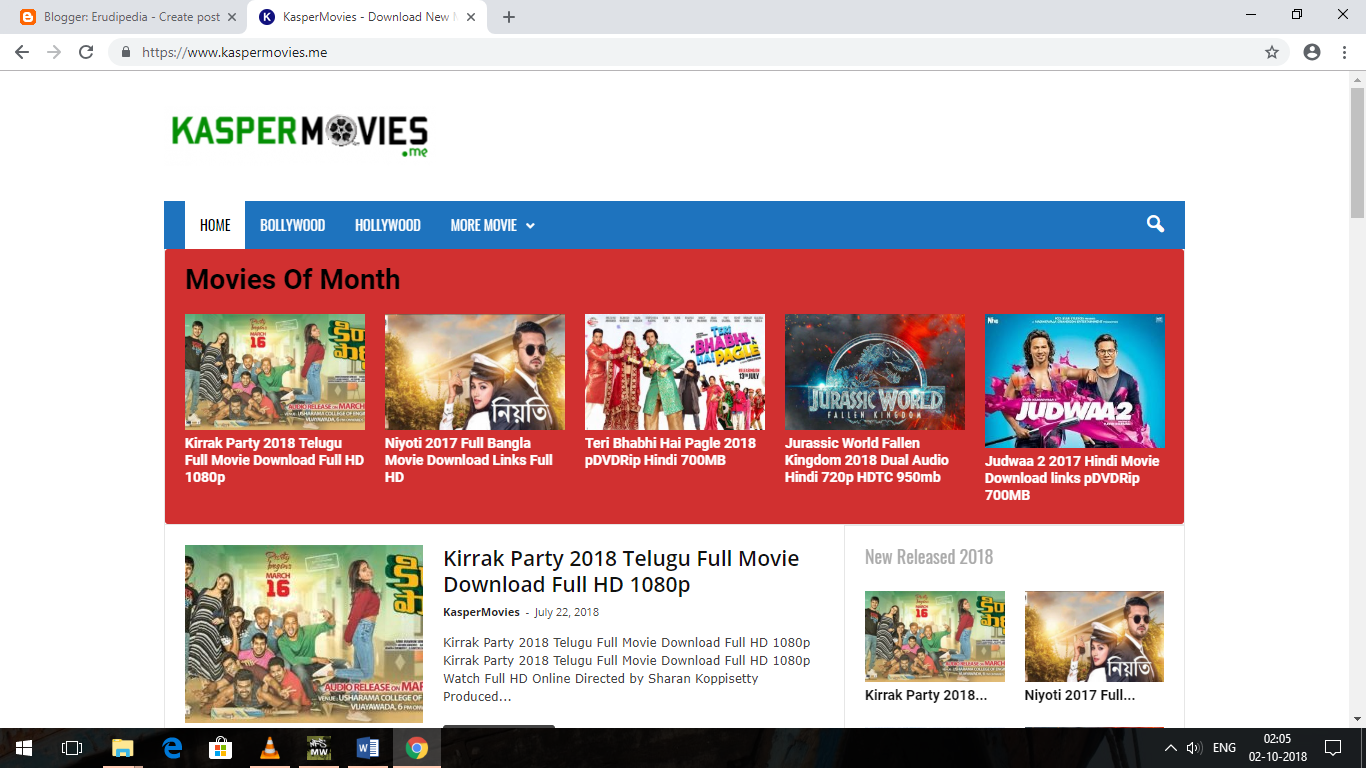Launch File Explorer from the taskbar
Image resolution: width=1366 pixels, height=768 pixels.
click(122, 748)
